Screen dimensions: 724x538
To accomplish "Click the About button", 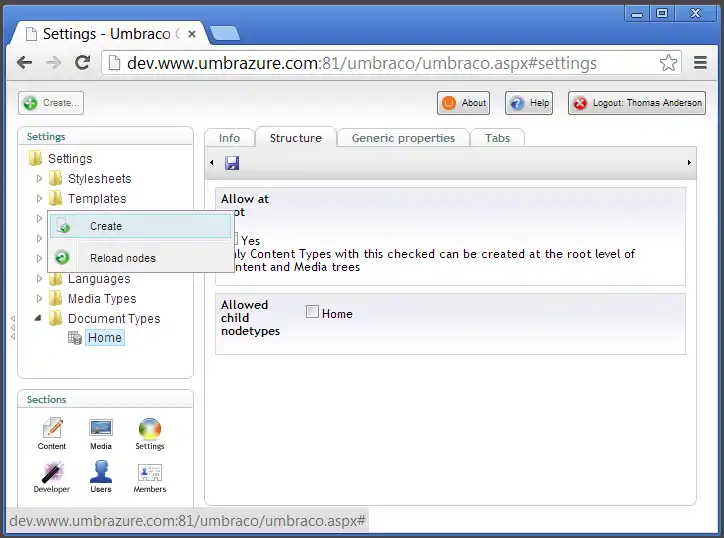I will tap(464, 103).
